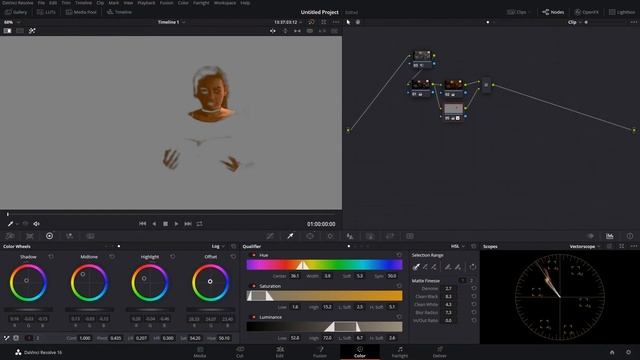Screen dimensions: 640x360
Task: Jump to the last frame
Action: pyautogui.click(x=188, y=224)
